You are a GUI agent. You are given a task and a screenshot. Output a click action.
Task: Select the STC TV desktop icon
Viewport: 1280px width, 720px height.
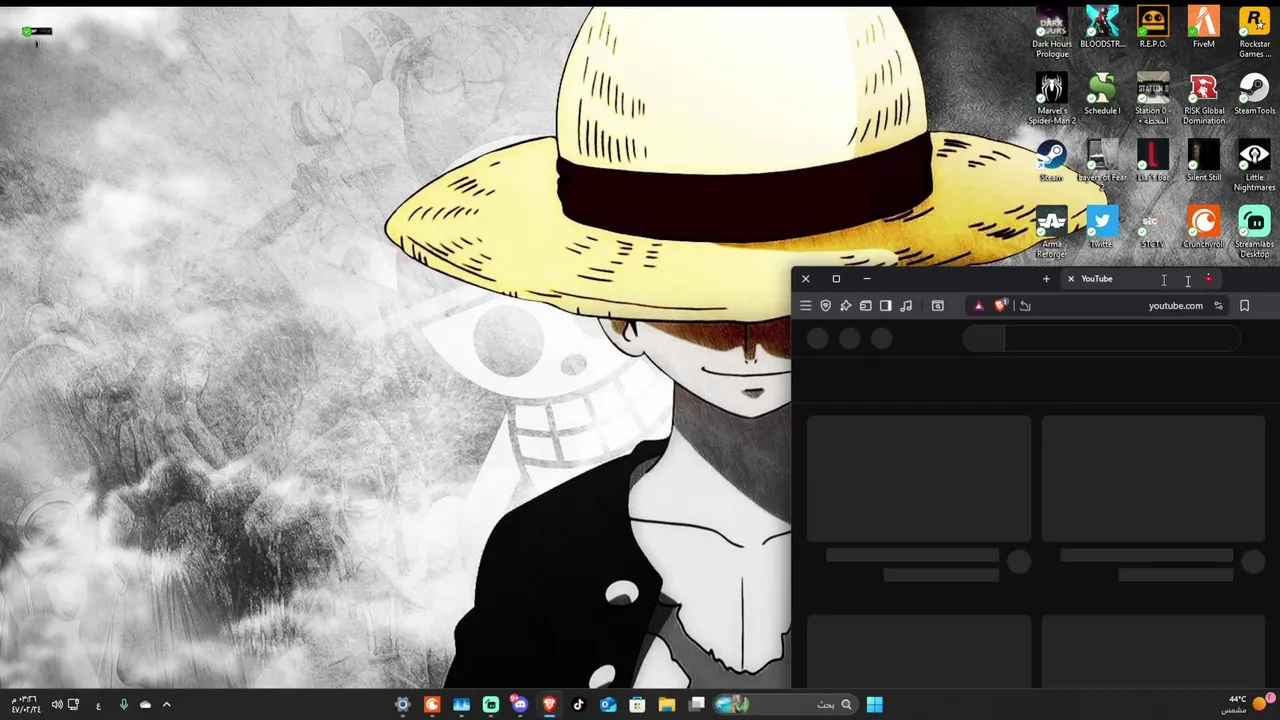click(x=1153, y=229)
